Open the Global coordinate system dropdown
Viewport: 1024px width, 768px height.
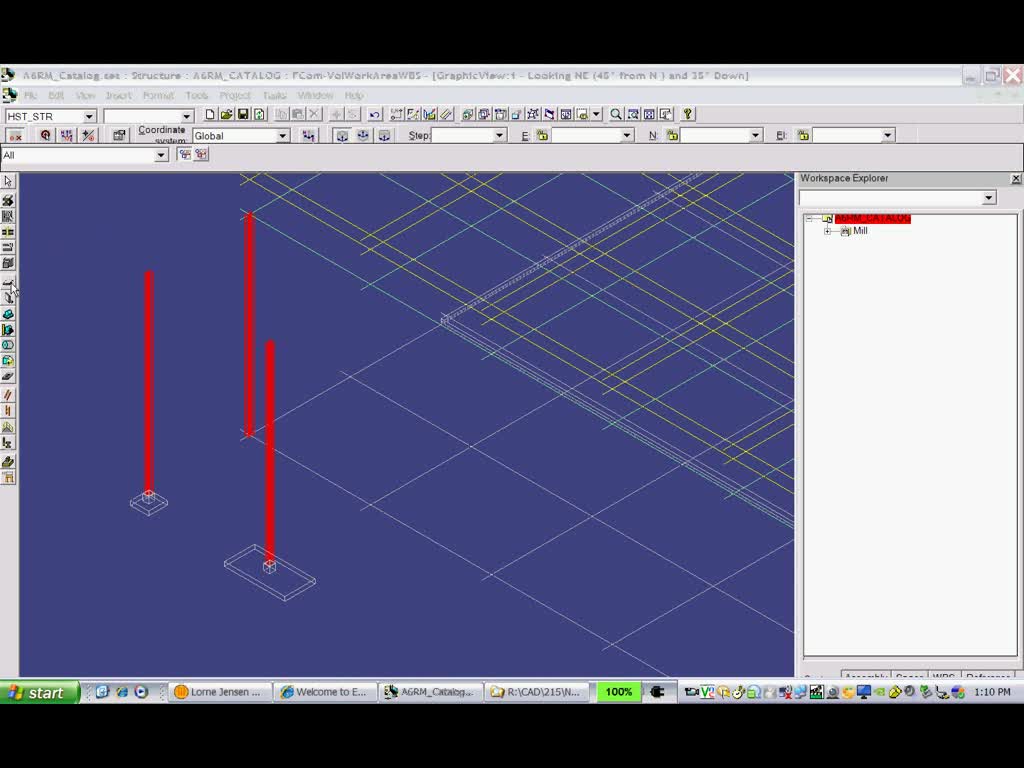tap(282, 135)
